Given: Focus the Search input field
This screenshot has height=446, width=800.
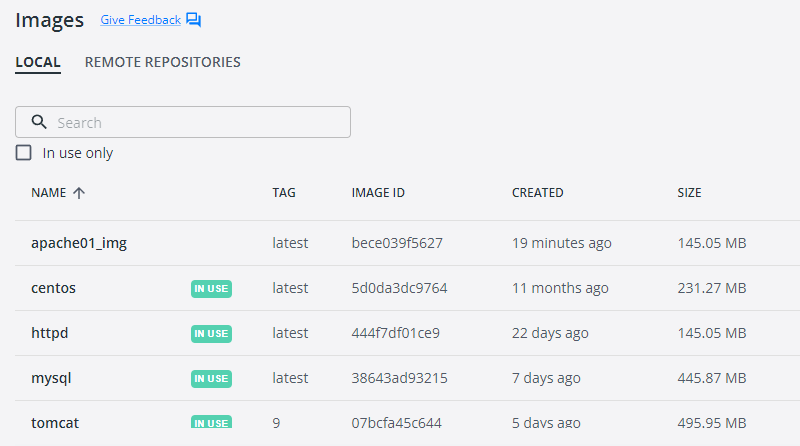Looking at the screenshot, I should click(x=183, y=122).
